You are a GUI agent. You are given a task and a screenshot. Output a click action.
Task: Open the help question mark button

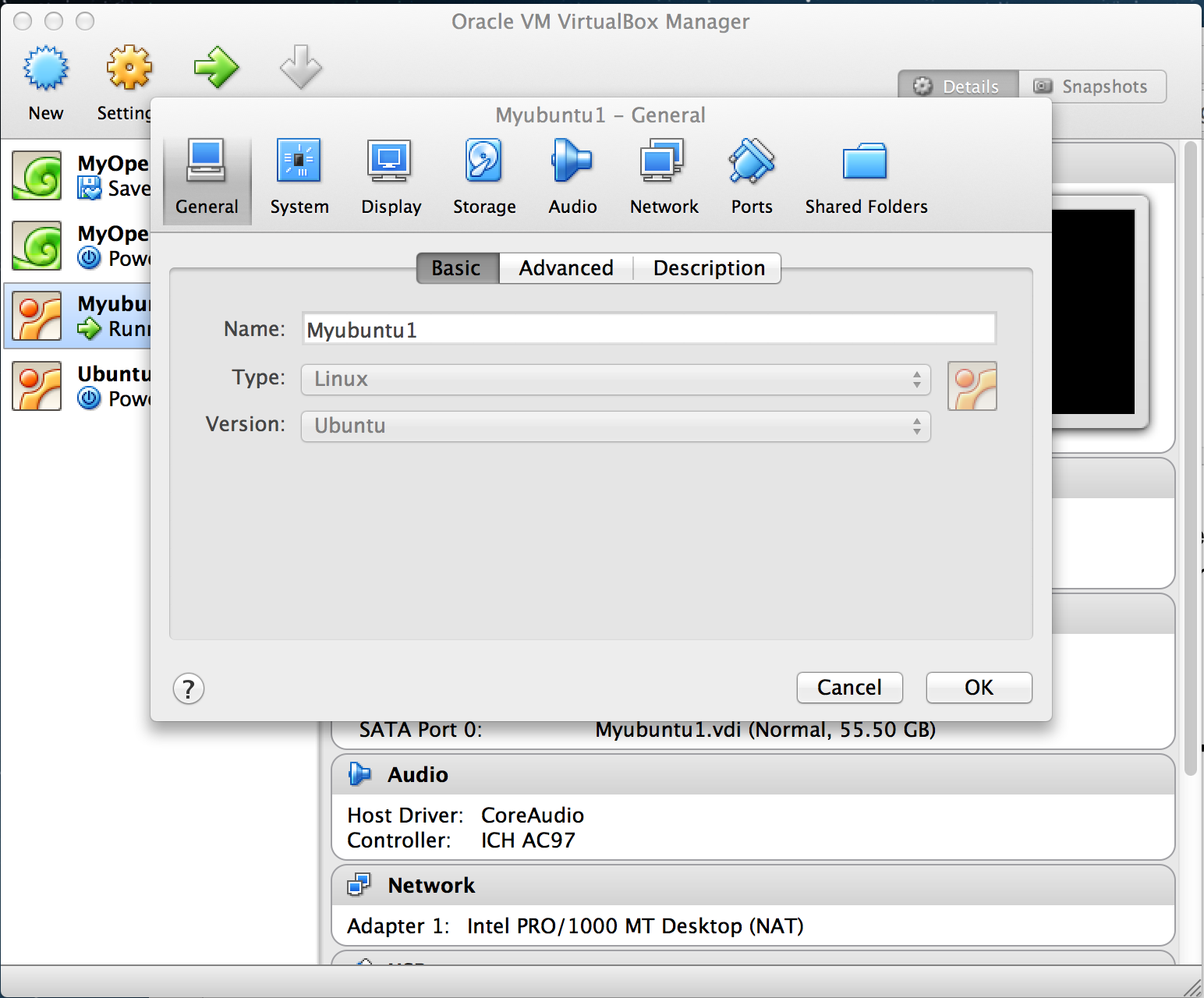188,688
